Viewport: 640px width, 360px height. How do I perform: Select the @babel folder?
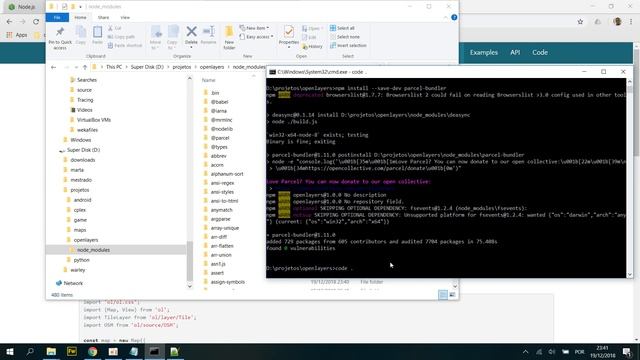click(x=219, y=102)
